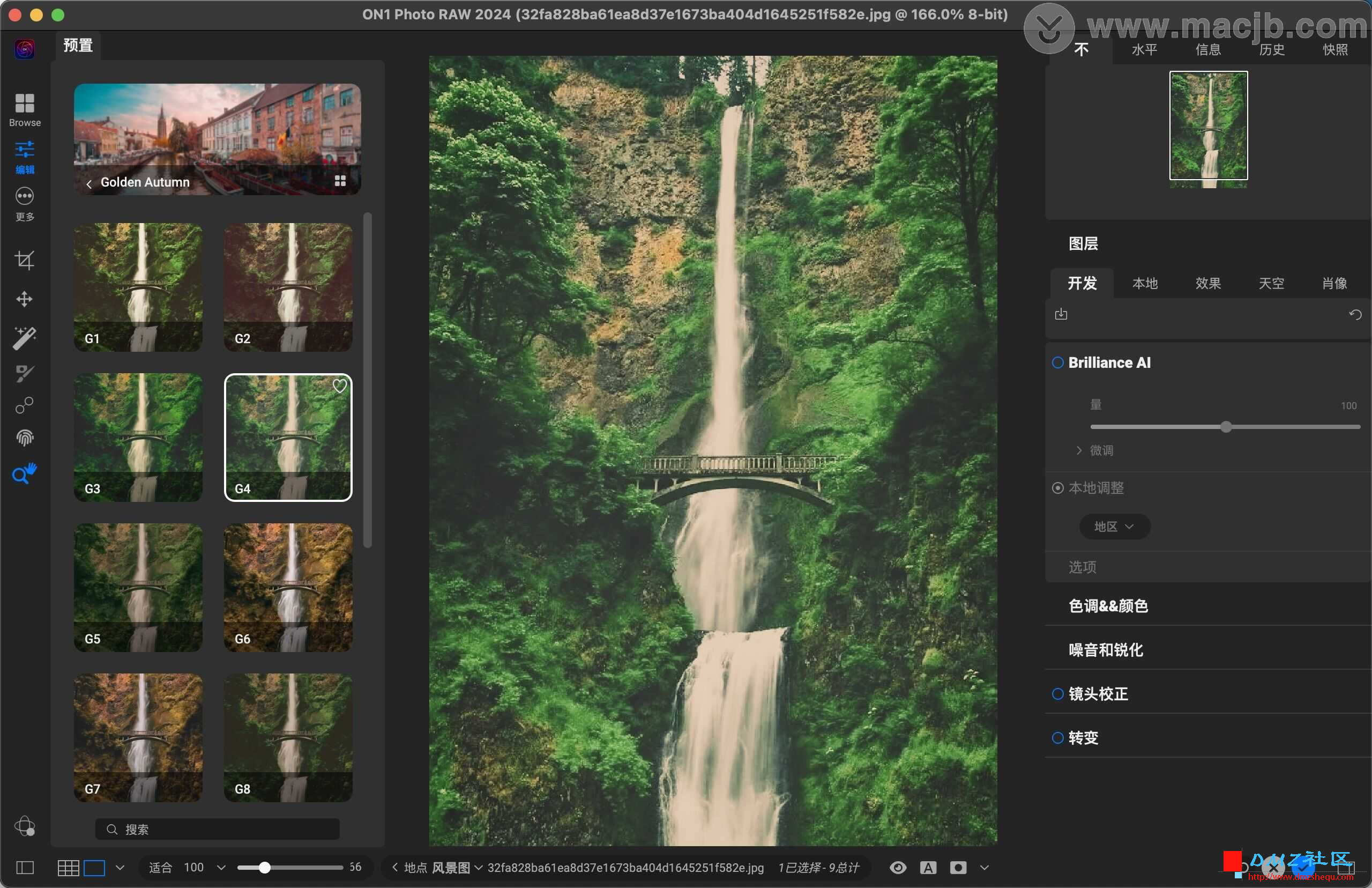Apply the G7 preset thumbnail
The width and height of the screenshot is (1372, 888).
tap(138, 737)
